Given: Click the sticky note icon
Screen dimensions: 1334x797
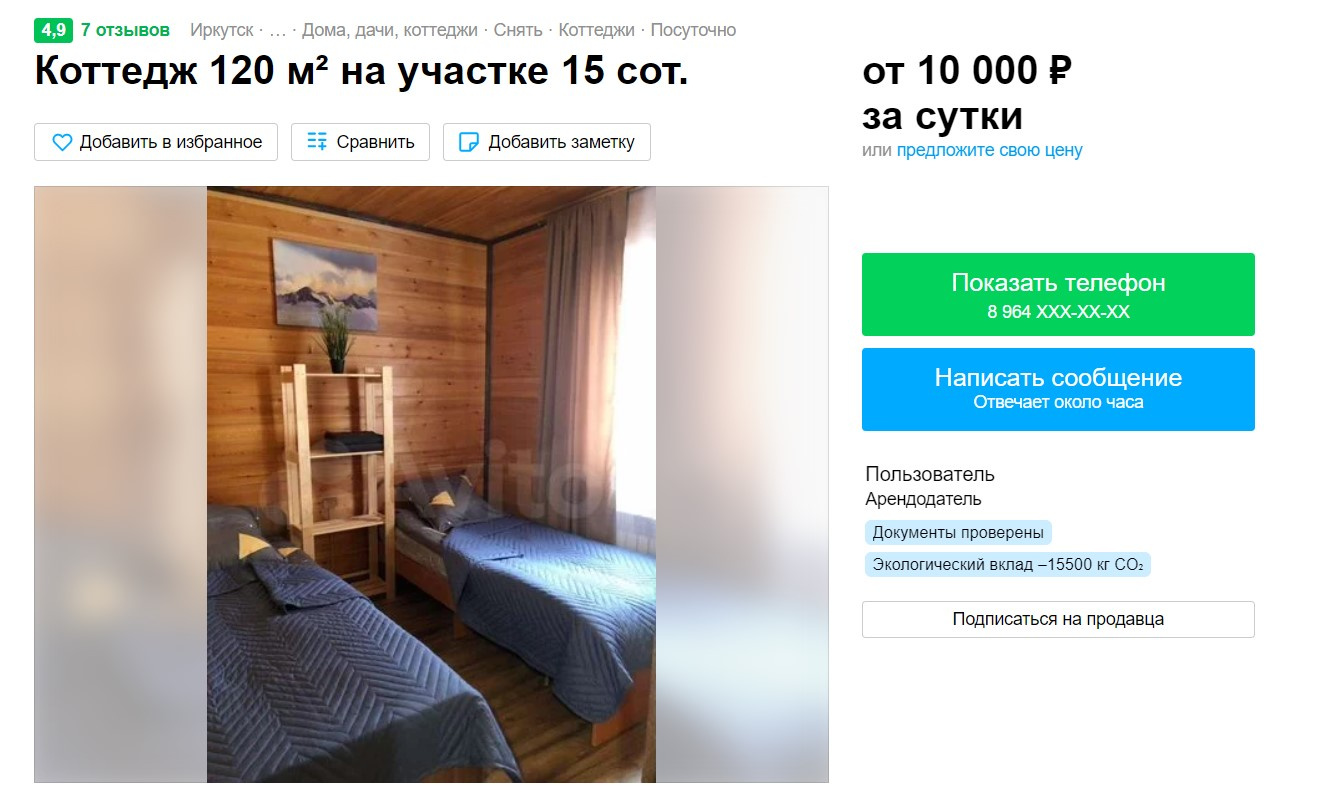Looking at the screenshot, I should coord(468,142).
